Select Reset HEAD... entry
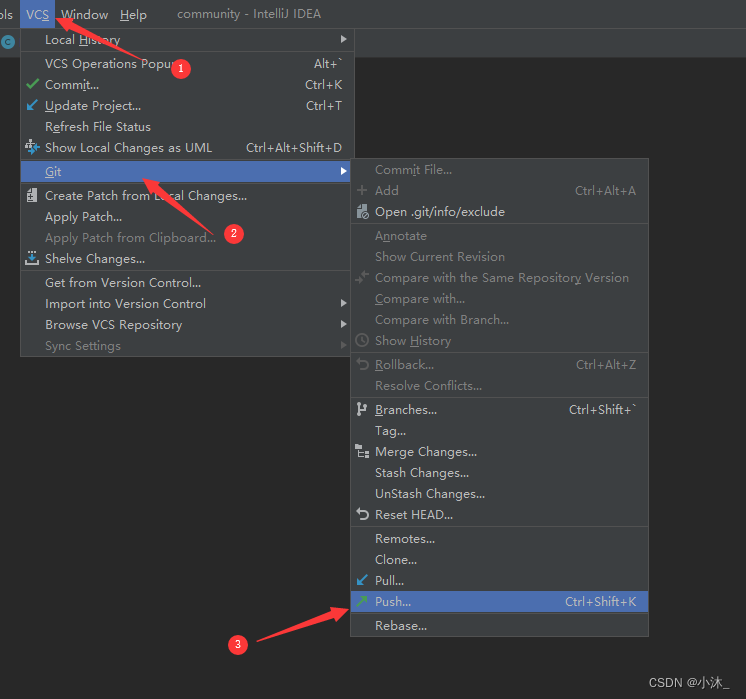Screen dimensions: 746x699 coord(499,514)
